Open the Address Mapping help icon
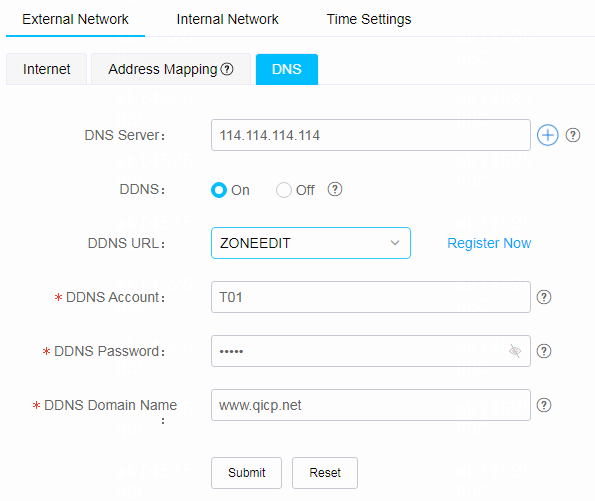 227,69
